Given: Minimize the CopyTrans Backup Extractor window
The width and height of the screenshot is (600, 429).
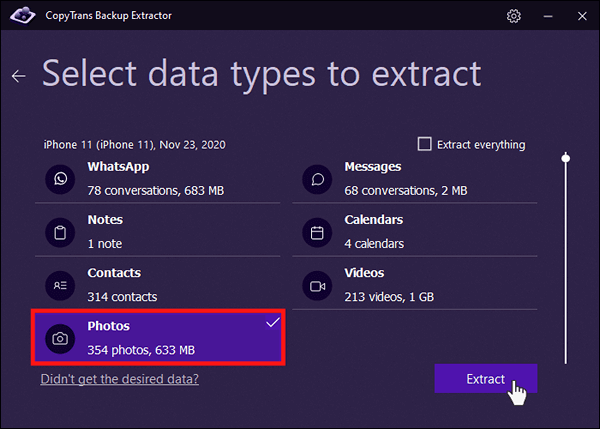Looking at the screenshot, I should (548, 16).
